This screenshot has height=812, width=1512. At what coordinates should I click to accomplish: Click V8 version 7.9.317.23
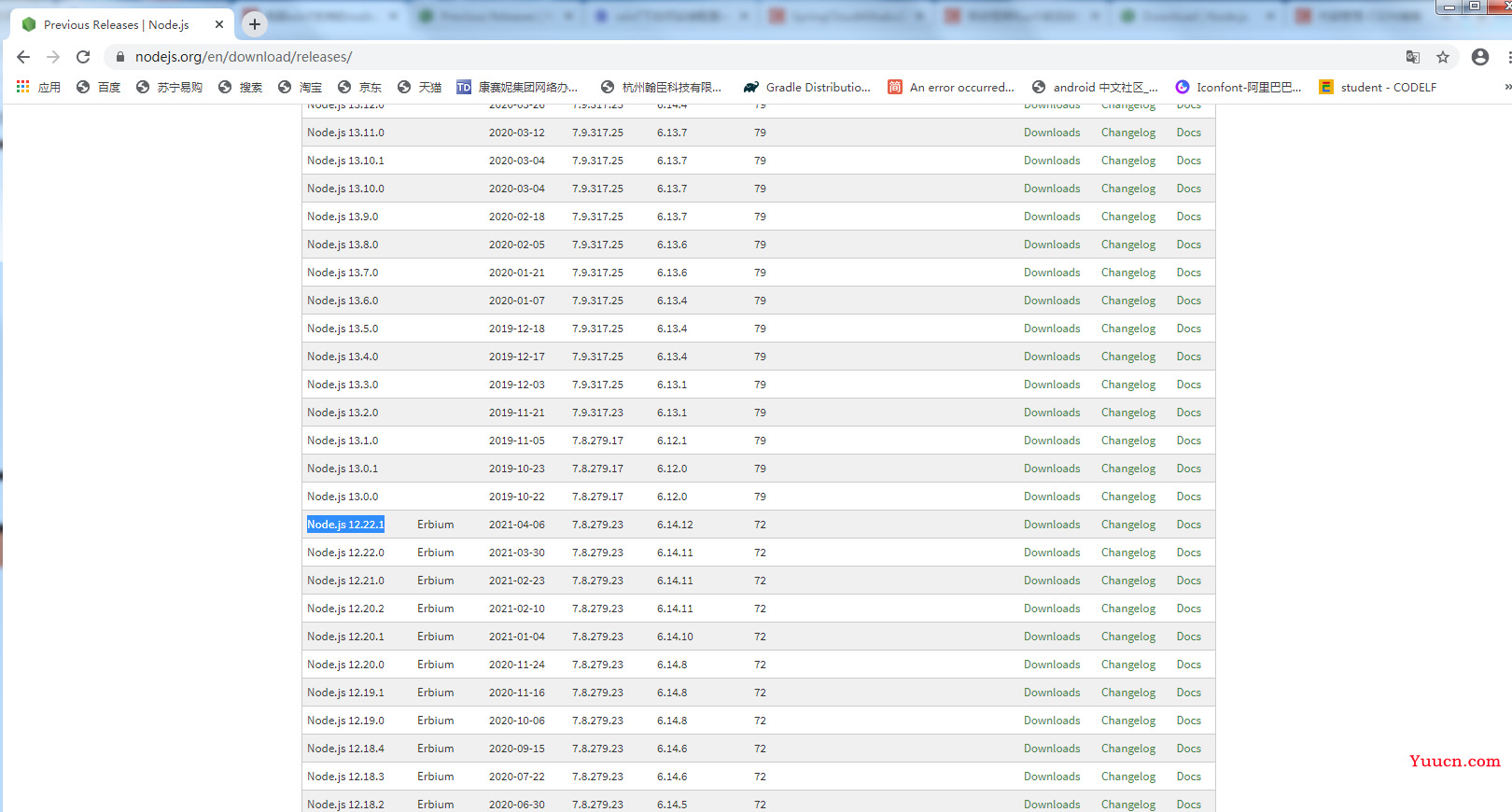(597, 413)
